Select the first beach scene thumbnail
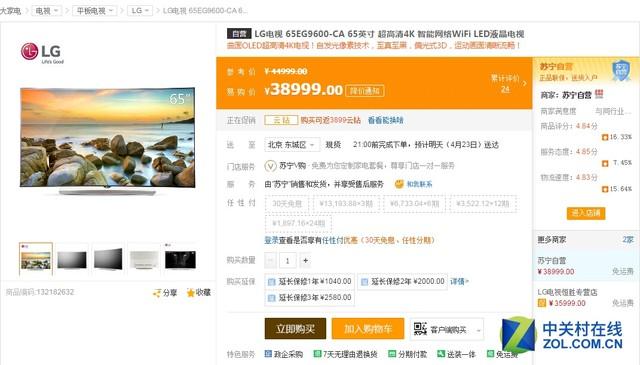Viewport: 640px width, 365px height. pyautogui.click(x=36, y=259)
